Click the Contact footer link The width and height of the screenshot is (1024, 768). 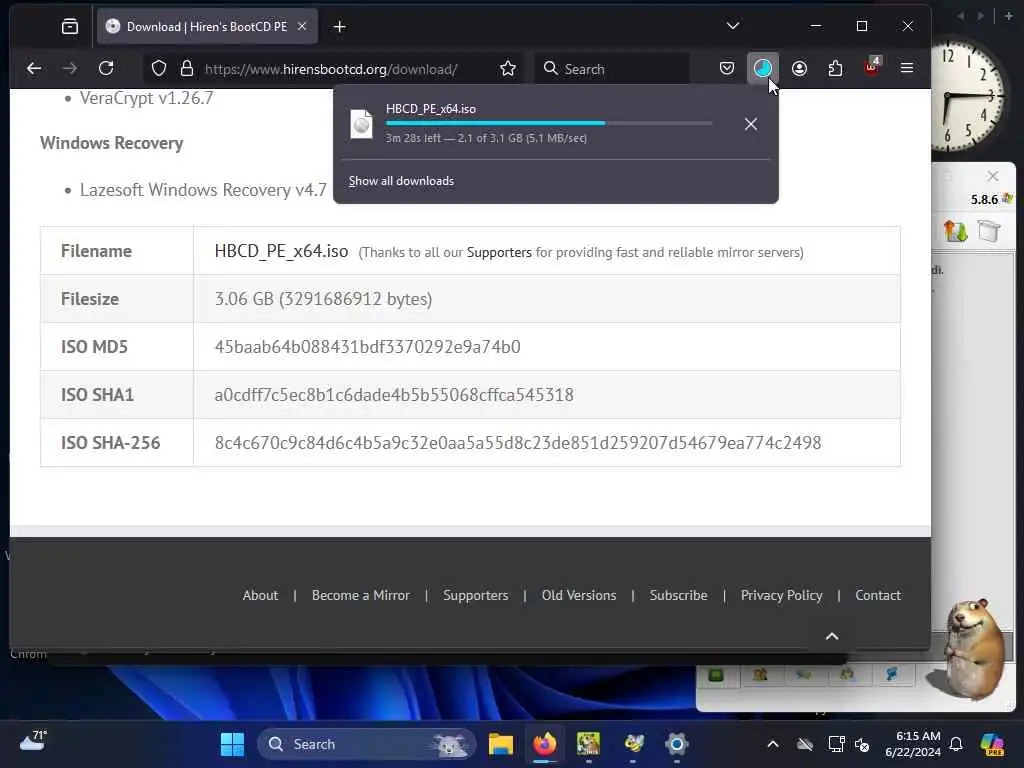pyautogui.click(x=878, y=595)
